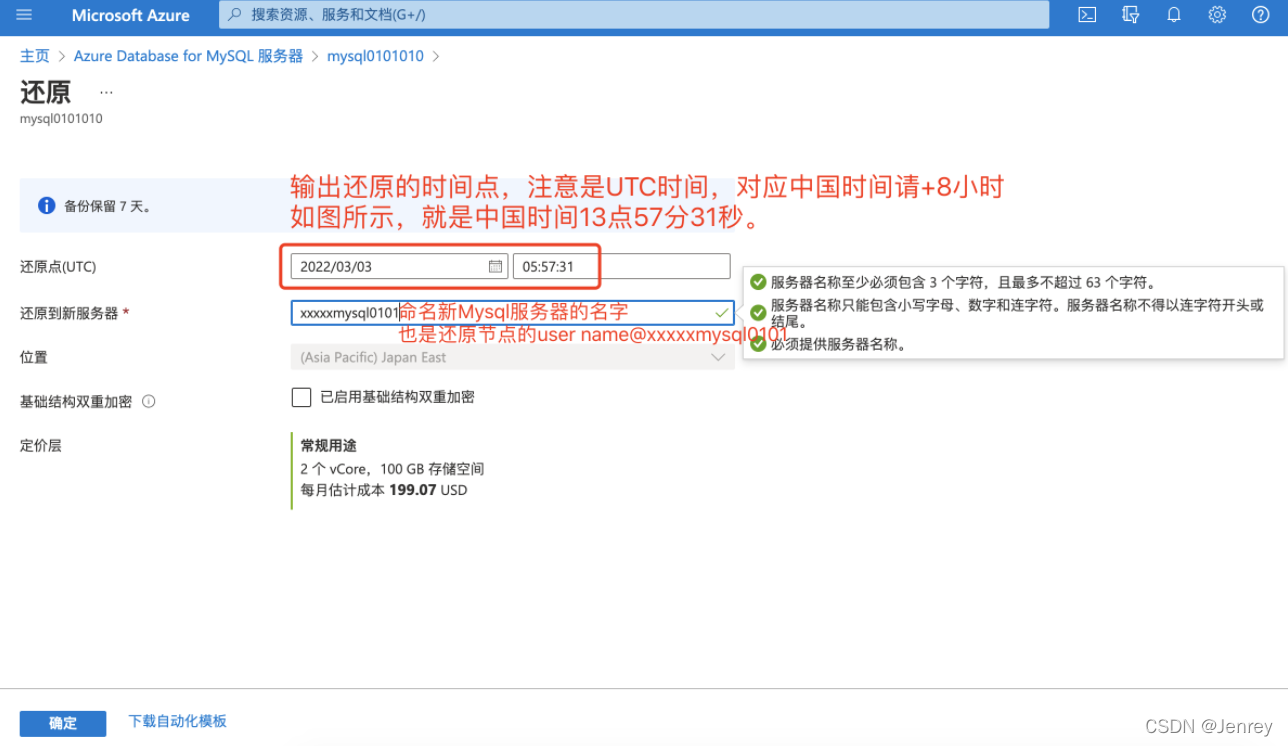This screenshot has width=1288, height=746.
Task: Open the ellipsis menu beside 还原
Action: (x=107, y=92)
